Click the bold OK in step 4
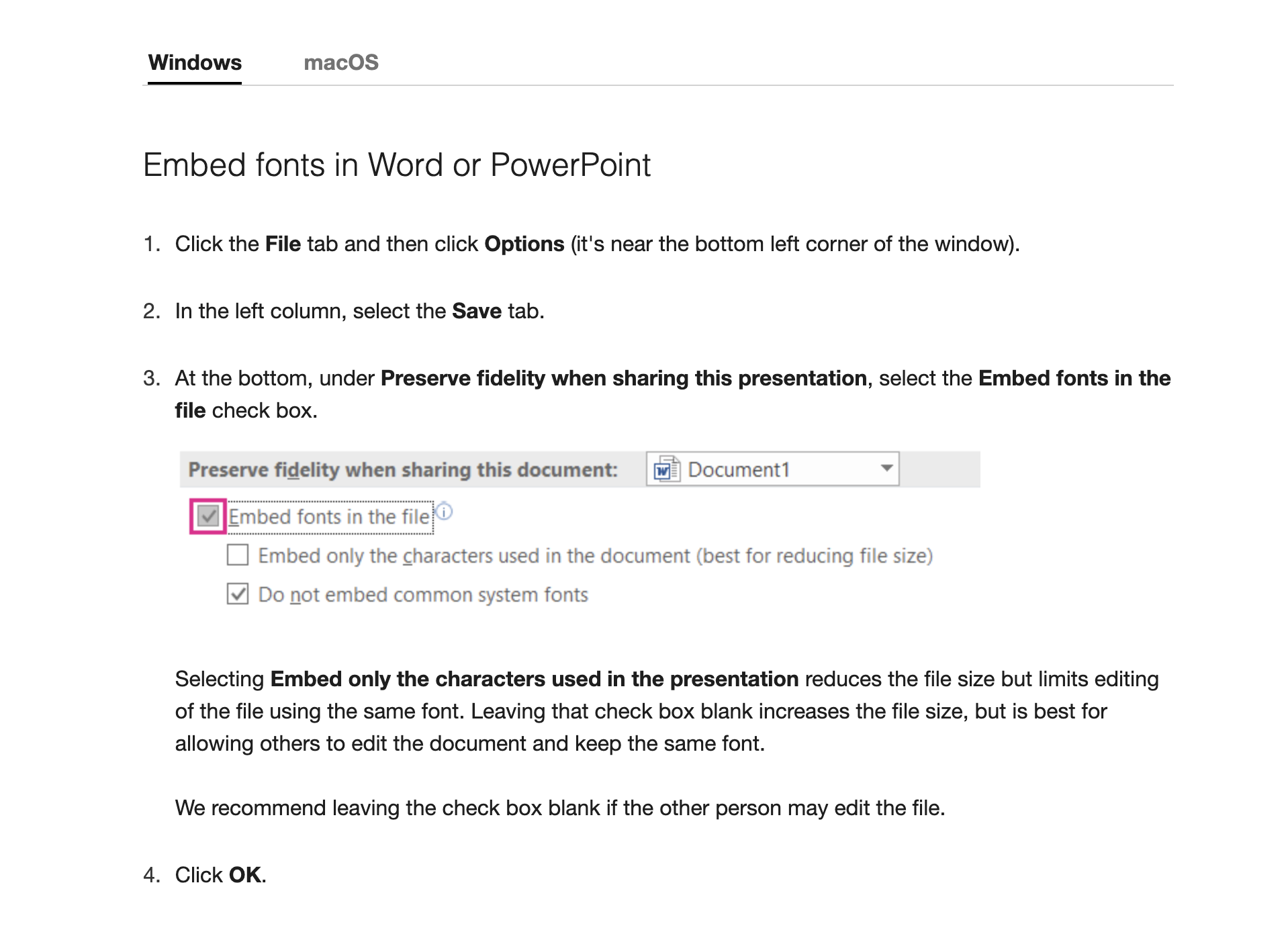The height and width of the screenshot is (928, 1288). pyautogui.click(x=246, y=875)
